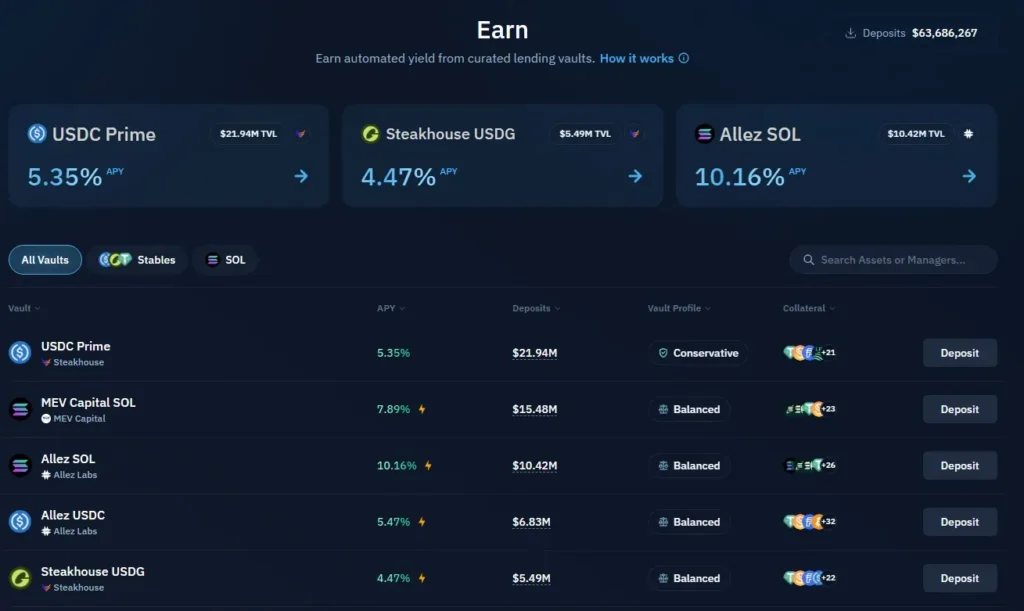Click the green USDG icon in the Steakhouse USDG card
Screen dimensions: 1024x611
[x=371, y=134]
